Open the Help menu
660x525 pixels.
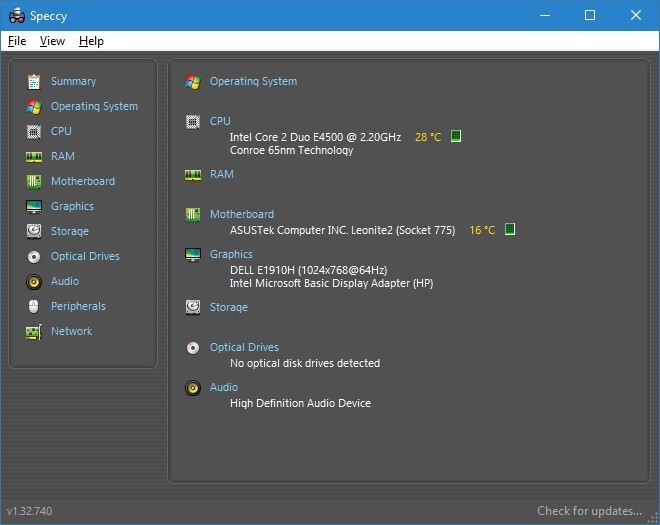pyautogui.click(x=91, y=41)
